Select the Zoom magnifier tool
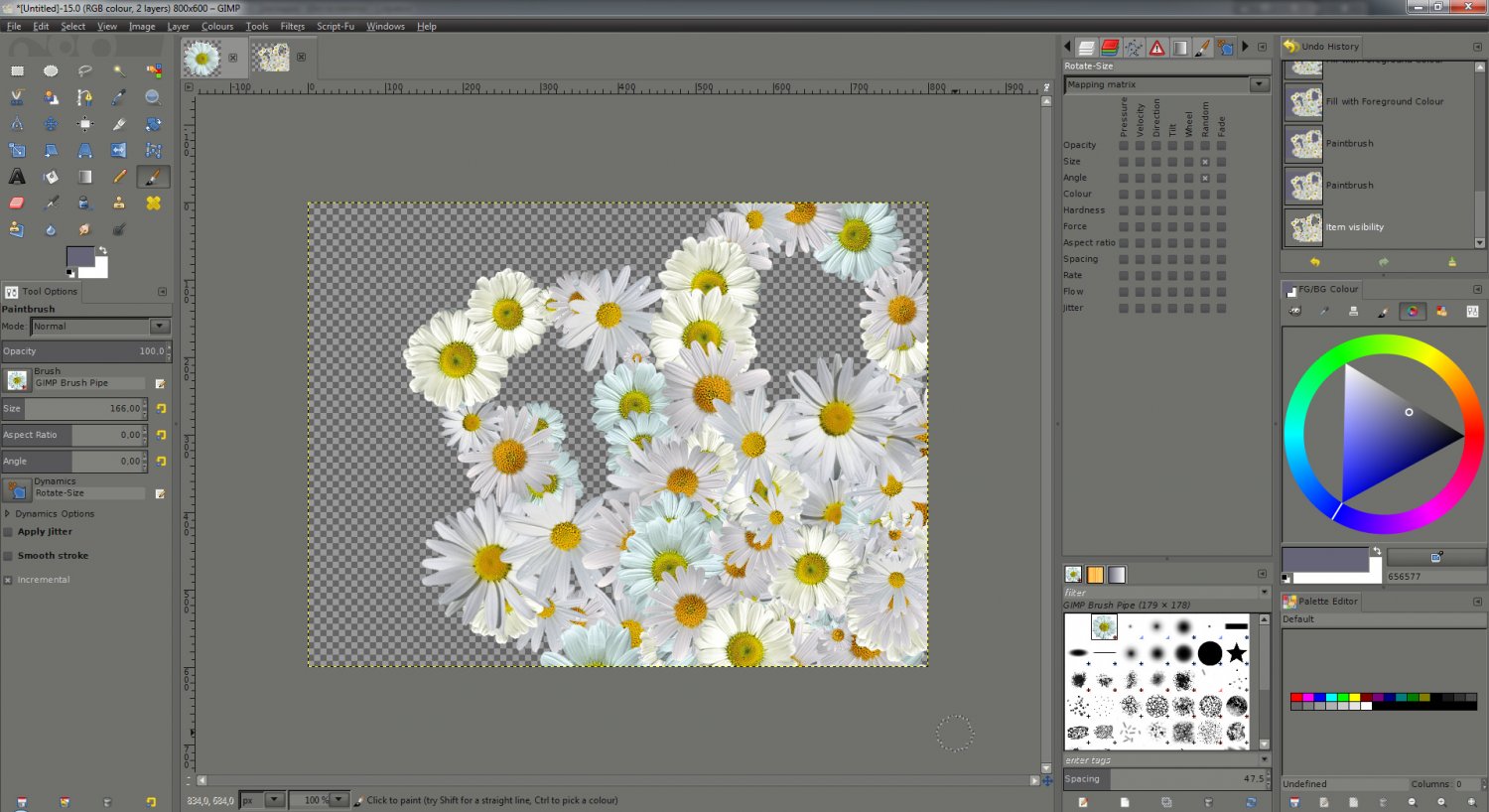The width and height of the screenshot is (1489, 812). click(x=153, y=97)
